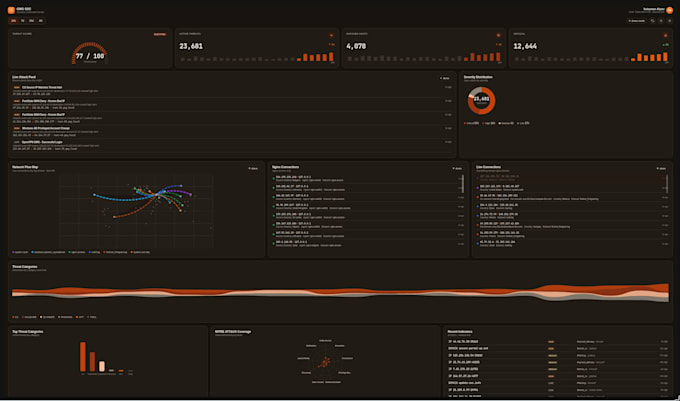Click the Agent Connections list scrollbar
The image size is (680, 401).
click(463, 184)
